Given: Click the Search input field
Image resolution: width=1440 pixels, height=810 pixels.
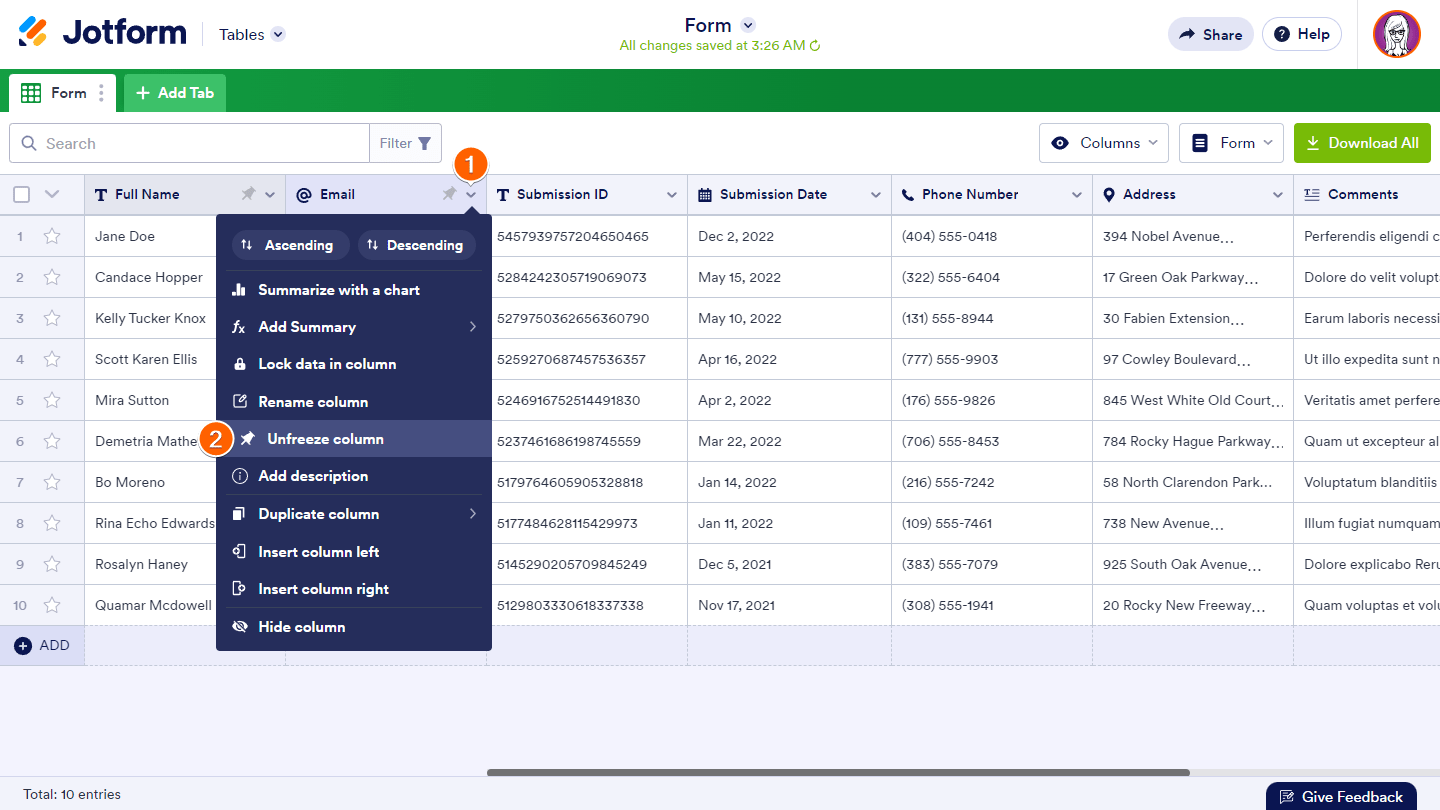Looking at the screenshot, I should point(200,144).
